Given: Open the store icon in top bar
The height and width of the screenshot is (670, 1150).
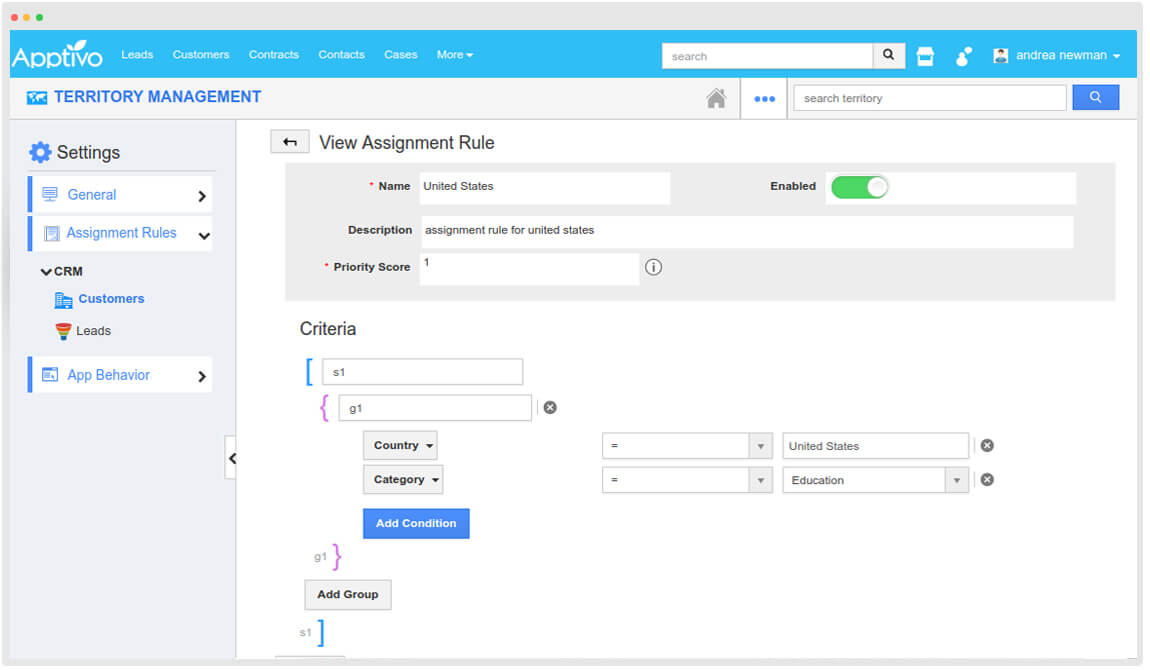Looking at the screenshot, I should 925,56.
